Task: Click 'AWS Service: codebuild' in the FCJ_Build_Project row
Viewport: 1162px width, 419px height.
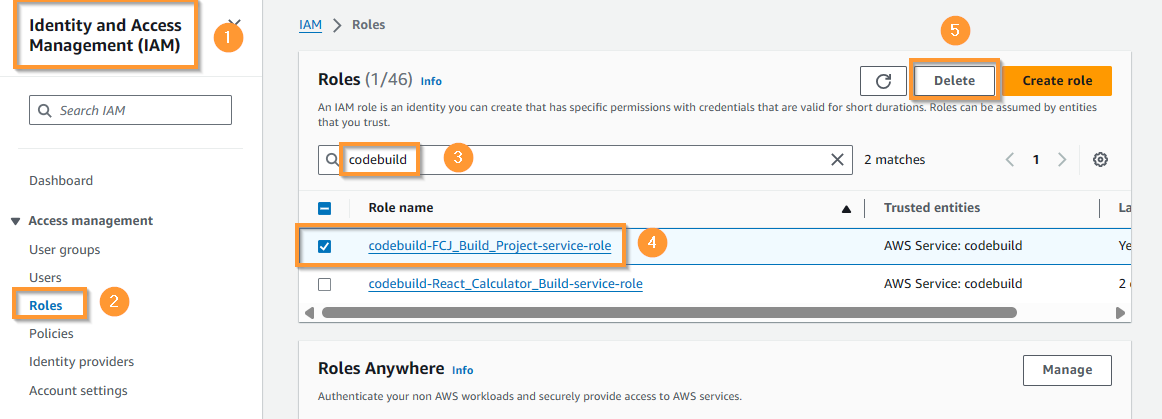Action: (x=953, y=245)
